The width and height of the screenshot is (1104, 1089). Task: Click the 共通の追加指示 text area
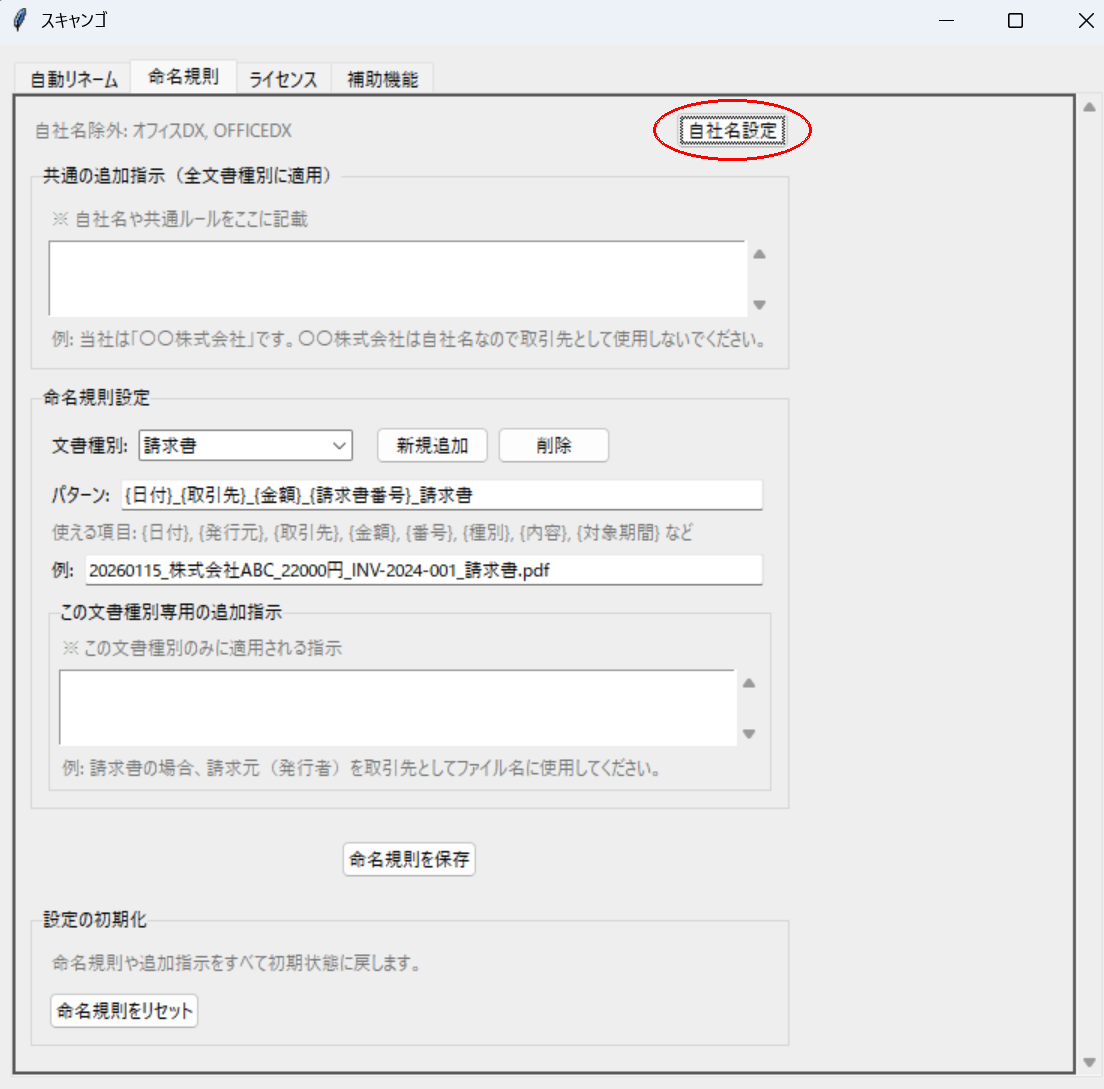pos(400,277)
